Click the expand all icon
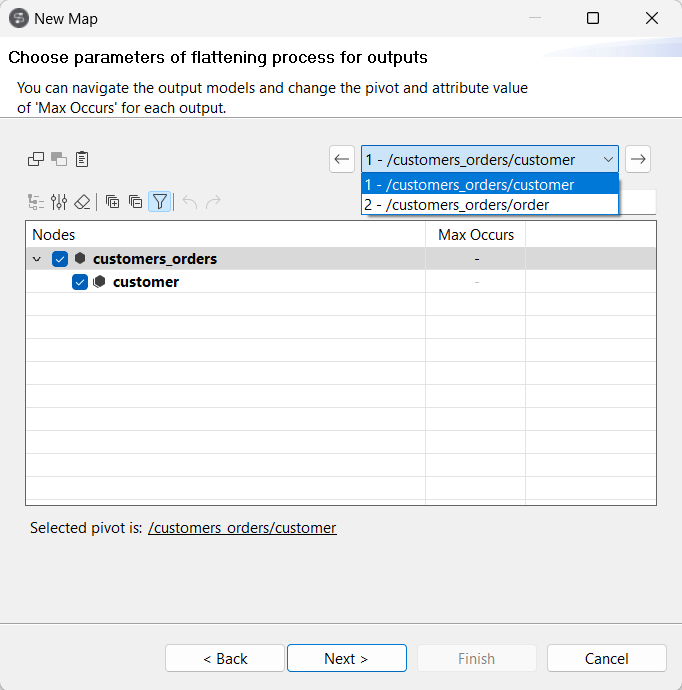Viewport: 682px width, 690px height. (112, 202)
